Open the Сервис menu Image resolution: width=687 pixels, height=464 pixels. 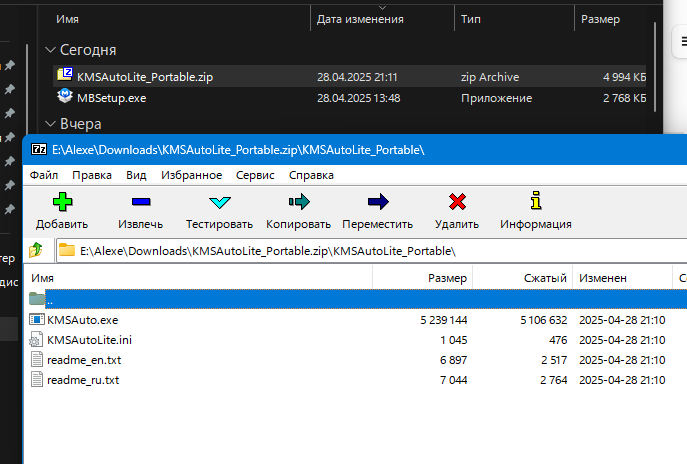tap(255, 174)
